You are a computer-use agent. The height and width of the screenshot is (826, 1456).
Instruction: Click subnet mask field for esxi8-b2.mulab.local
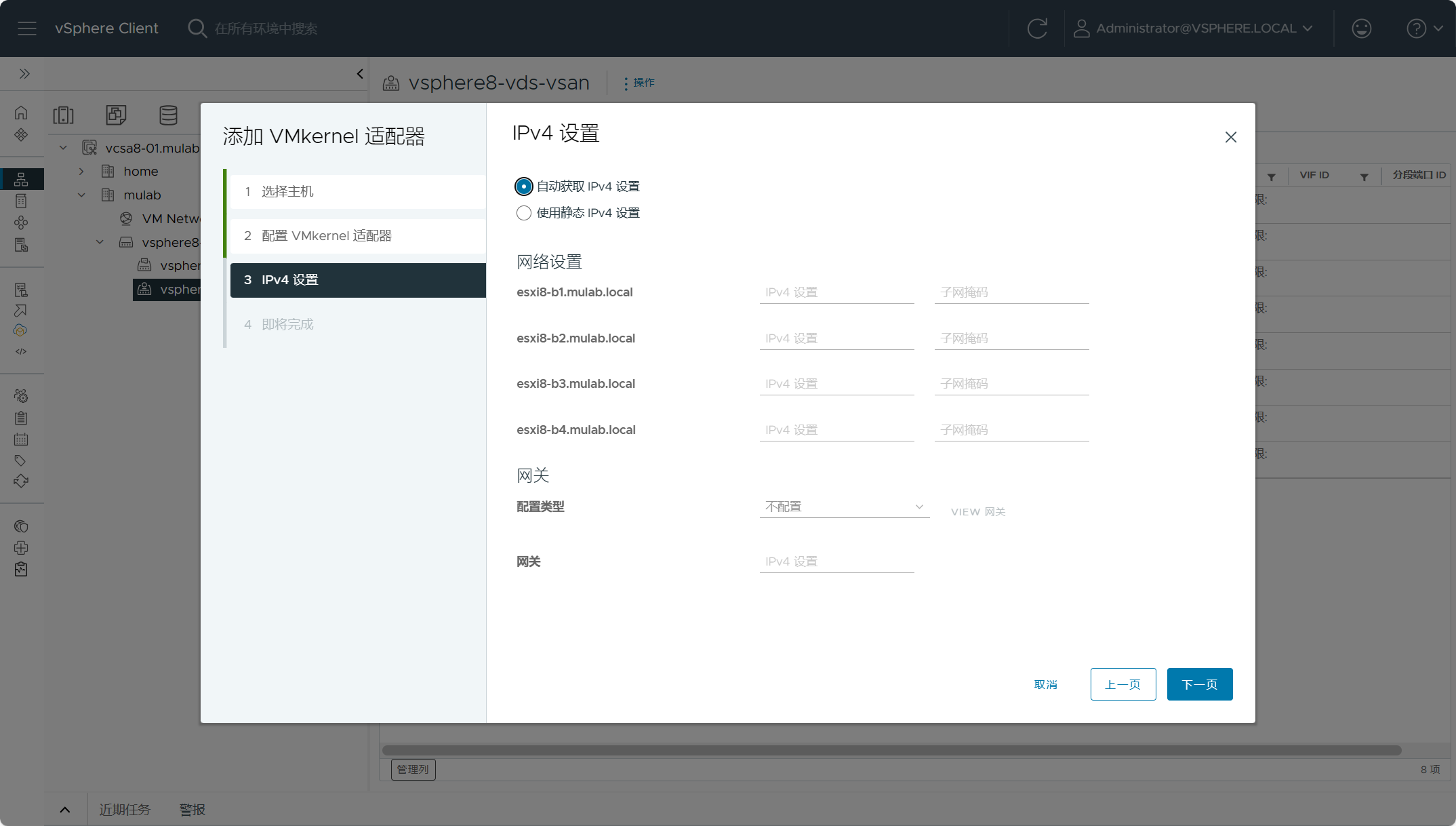click(x=1011, y=338)
